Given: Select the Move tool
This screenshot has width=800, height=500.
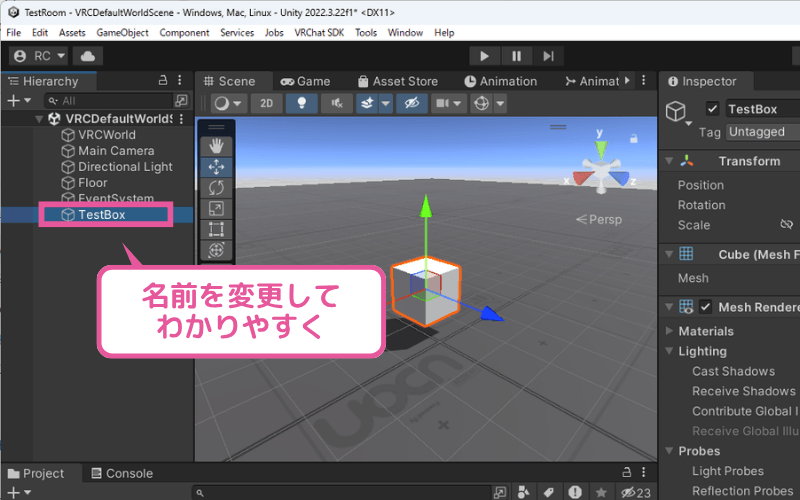Looking at the screenshot, I should pos(216,167).
